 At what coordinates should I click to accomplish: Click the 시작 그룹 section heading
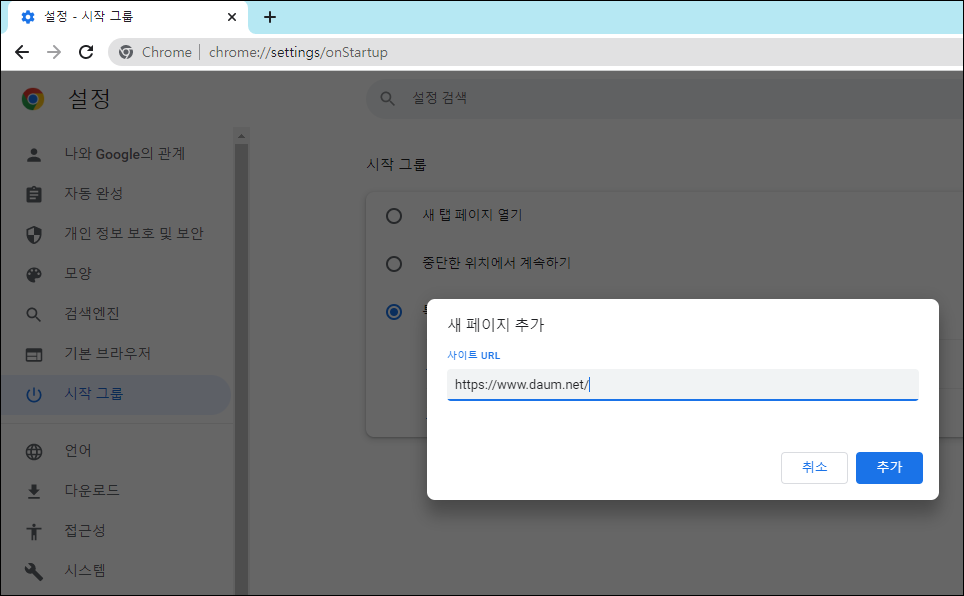tap(397, 165)
